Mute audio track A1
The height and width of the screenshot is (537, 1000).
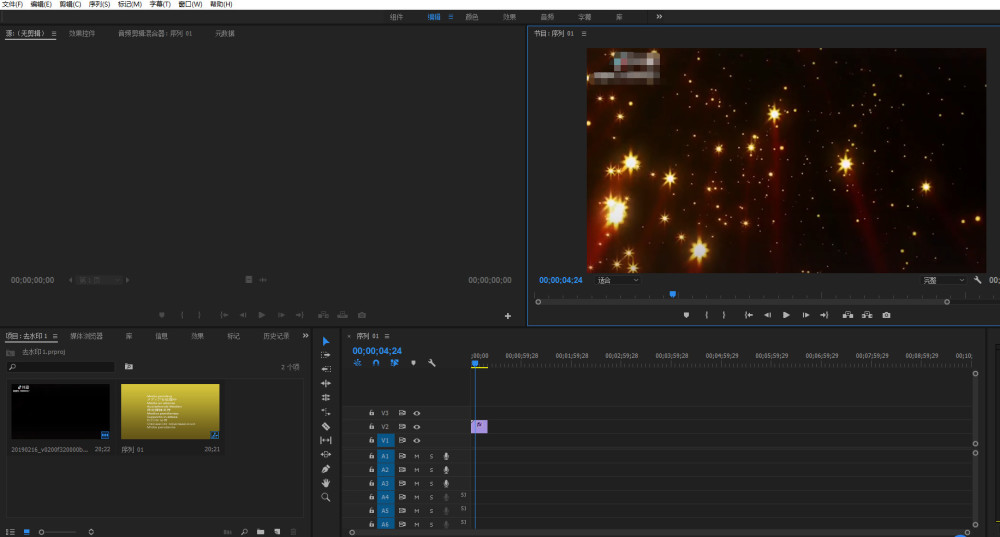[417, 456]
